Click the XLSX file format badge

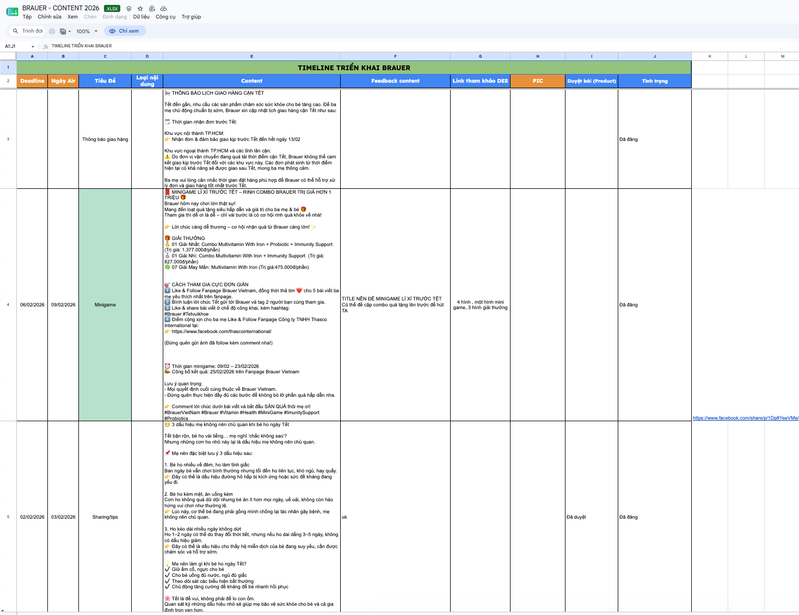[x=112, y=9]
